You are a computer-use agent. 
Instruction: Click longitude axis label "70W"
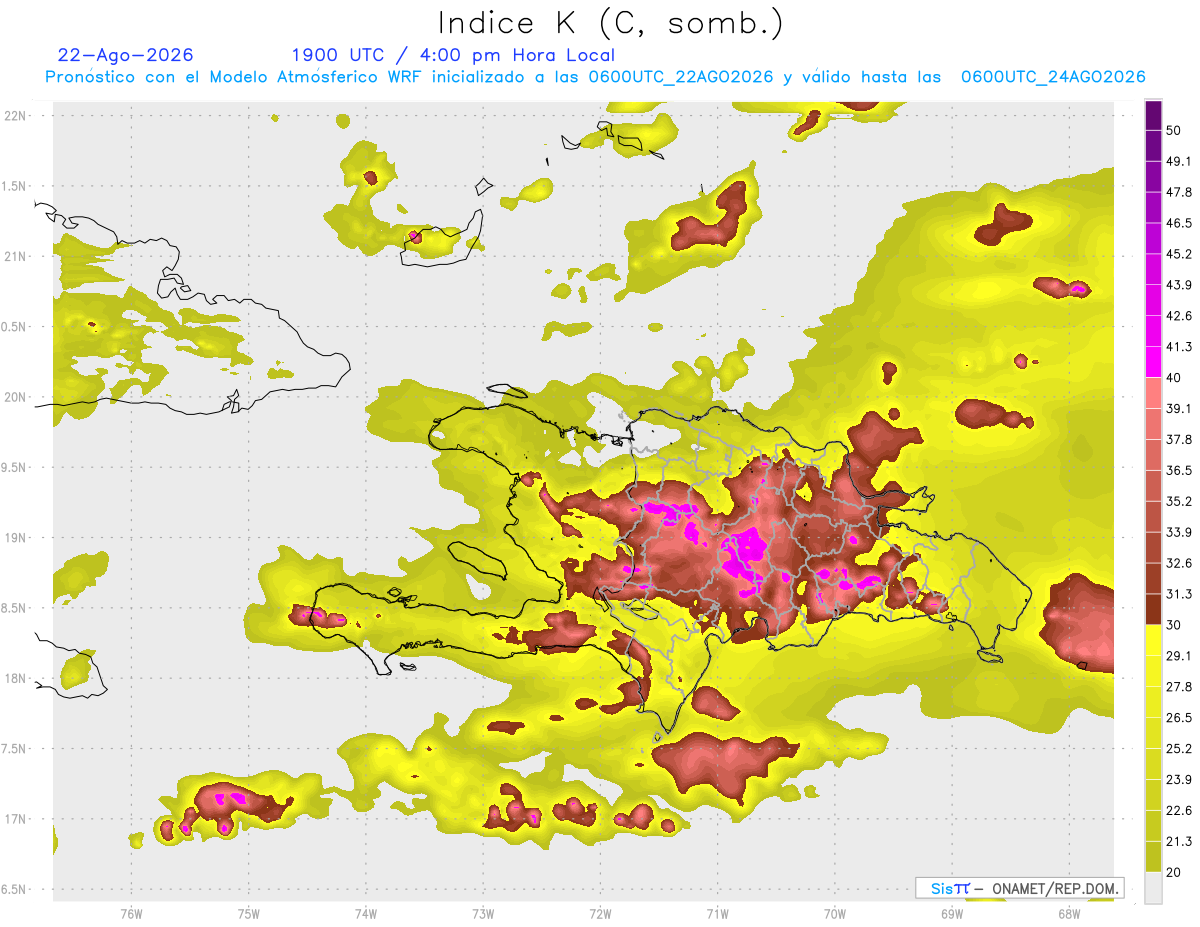click(x=835, y=914)
